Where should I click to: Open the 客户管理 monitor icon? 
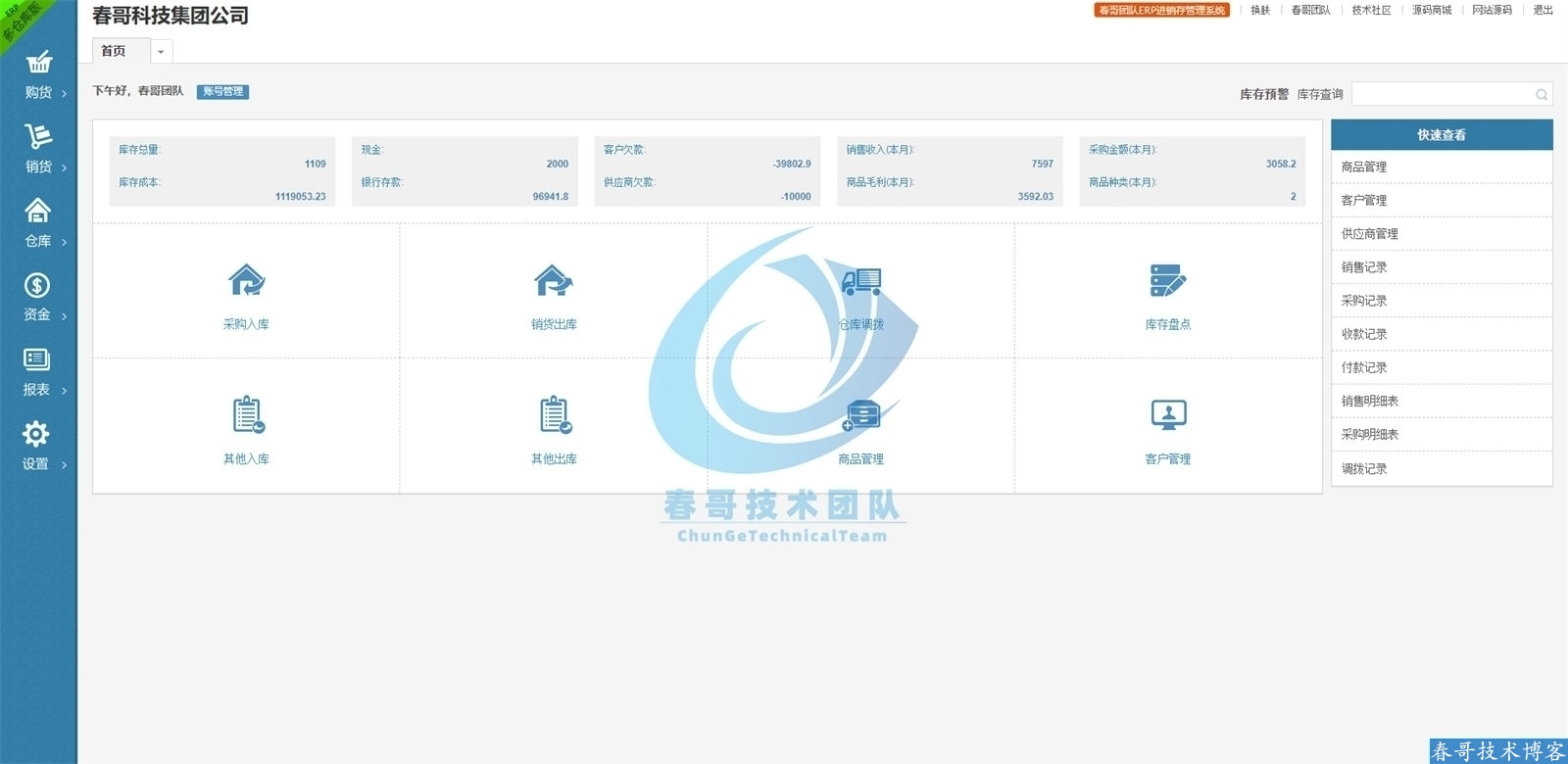point(1167,415)
